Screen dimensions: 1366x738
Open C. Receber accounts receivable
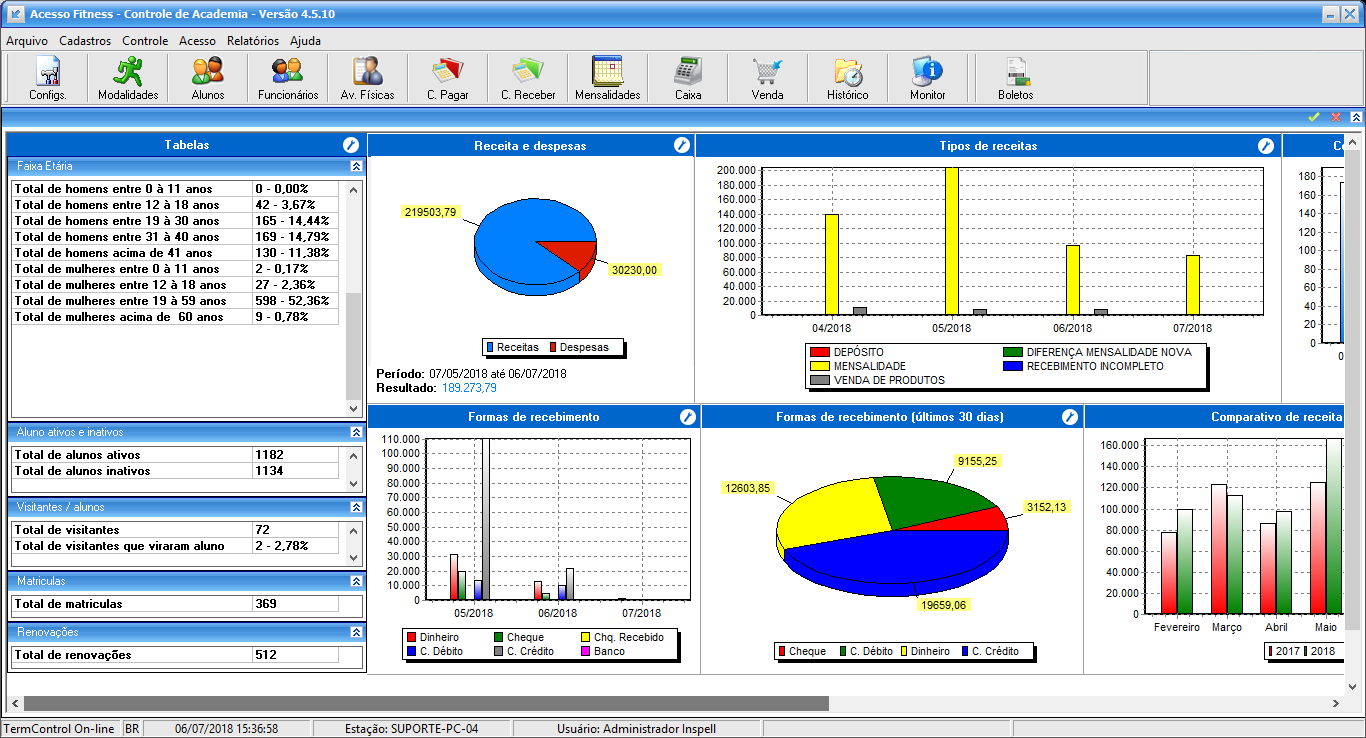[528, 78]
